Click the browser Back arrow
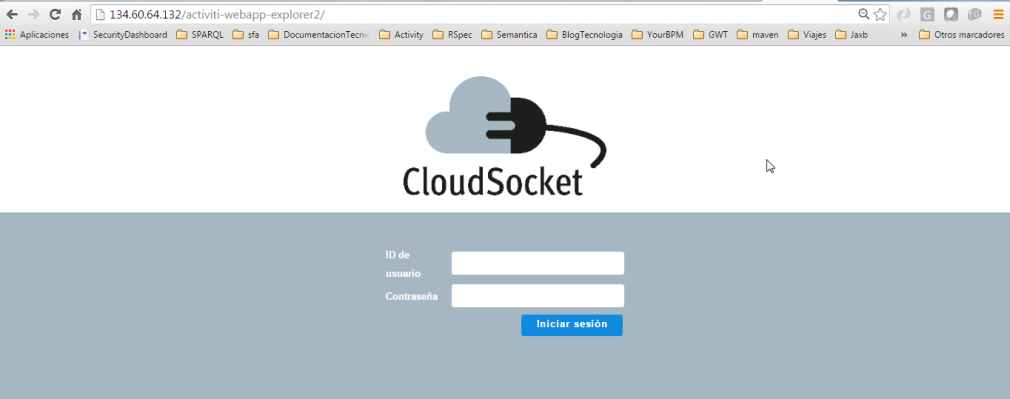The height and width of the screenshot is (399, 1010). click(x=12, y=14)
